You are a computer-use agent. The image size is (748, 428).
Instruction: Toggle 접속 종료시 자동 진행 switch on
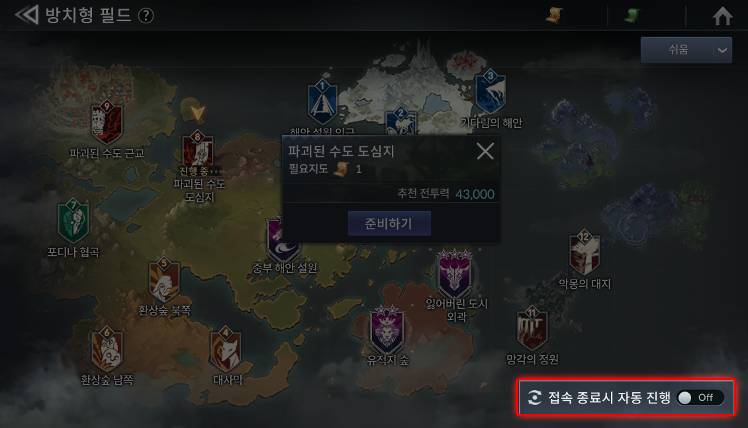(x=700, y=397)
